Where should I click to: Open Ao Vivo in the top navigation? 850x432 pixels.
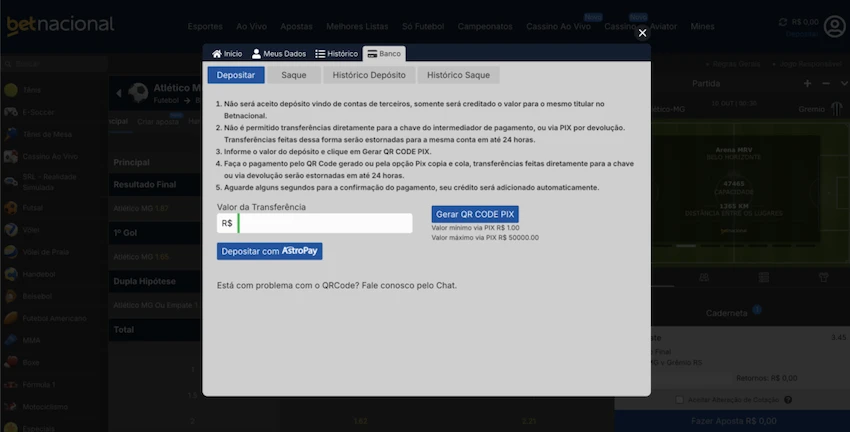pos(252,26)
